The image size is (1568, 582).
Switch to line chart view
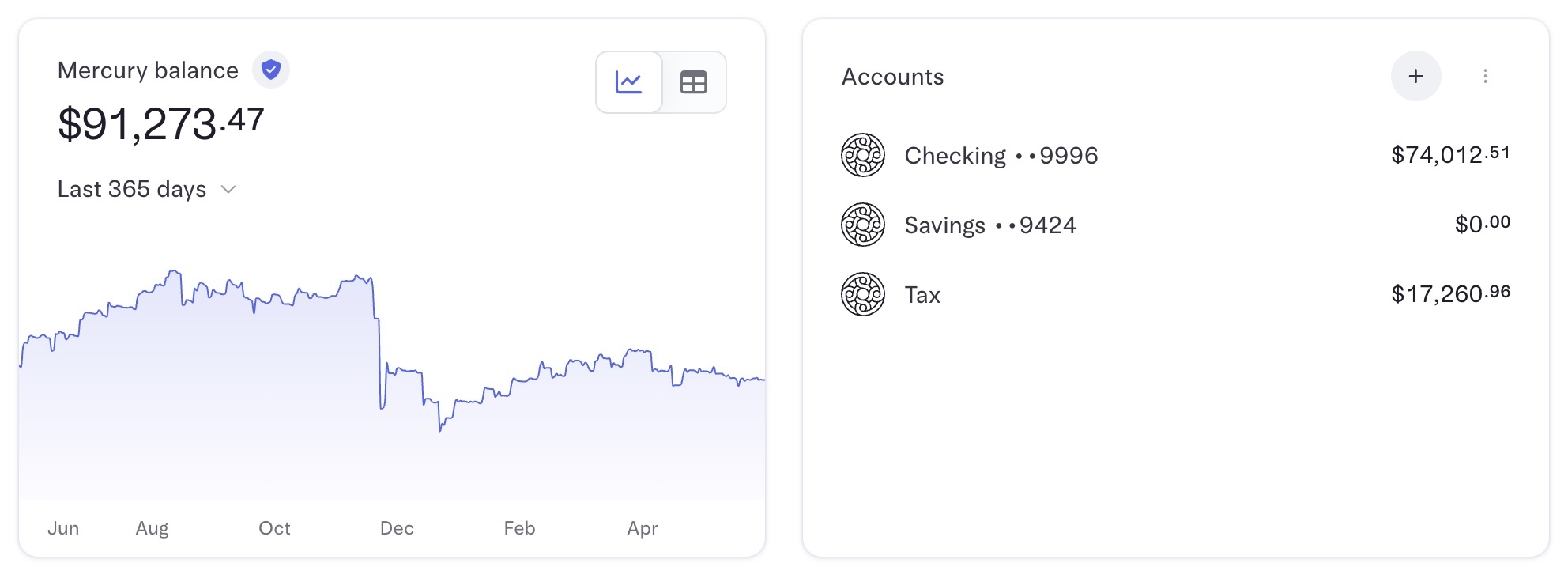coord(629,82)
